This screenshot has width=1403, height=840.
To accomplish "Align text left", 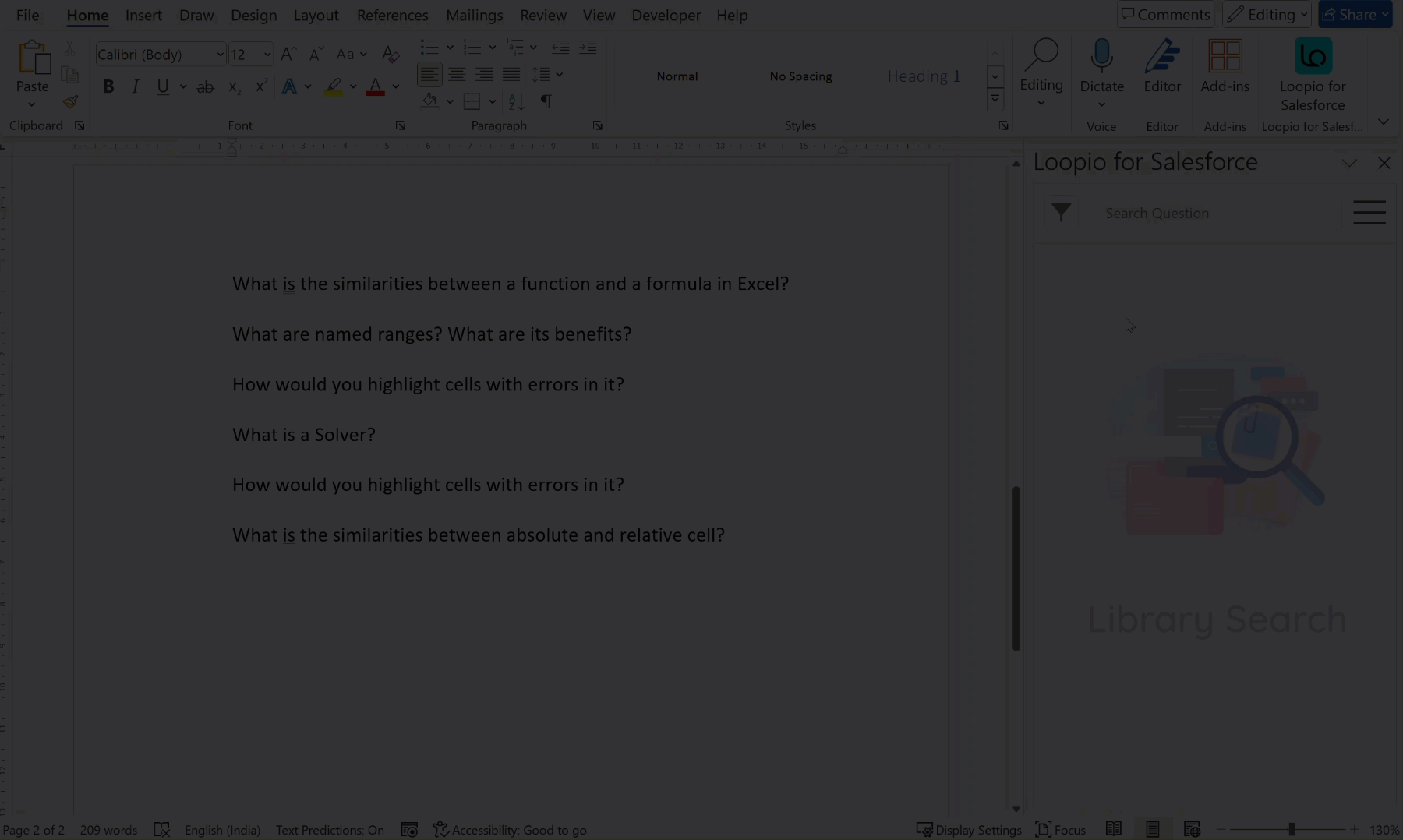I will click(429, 75).
